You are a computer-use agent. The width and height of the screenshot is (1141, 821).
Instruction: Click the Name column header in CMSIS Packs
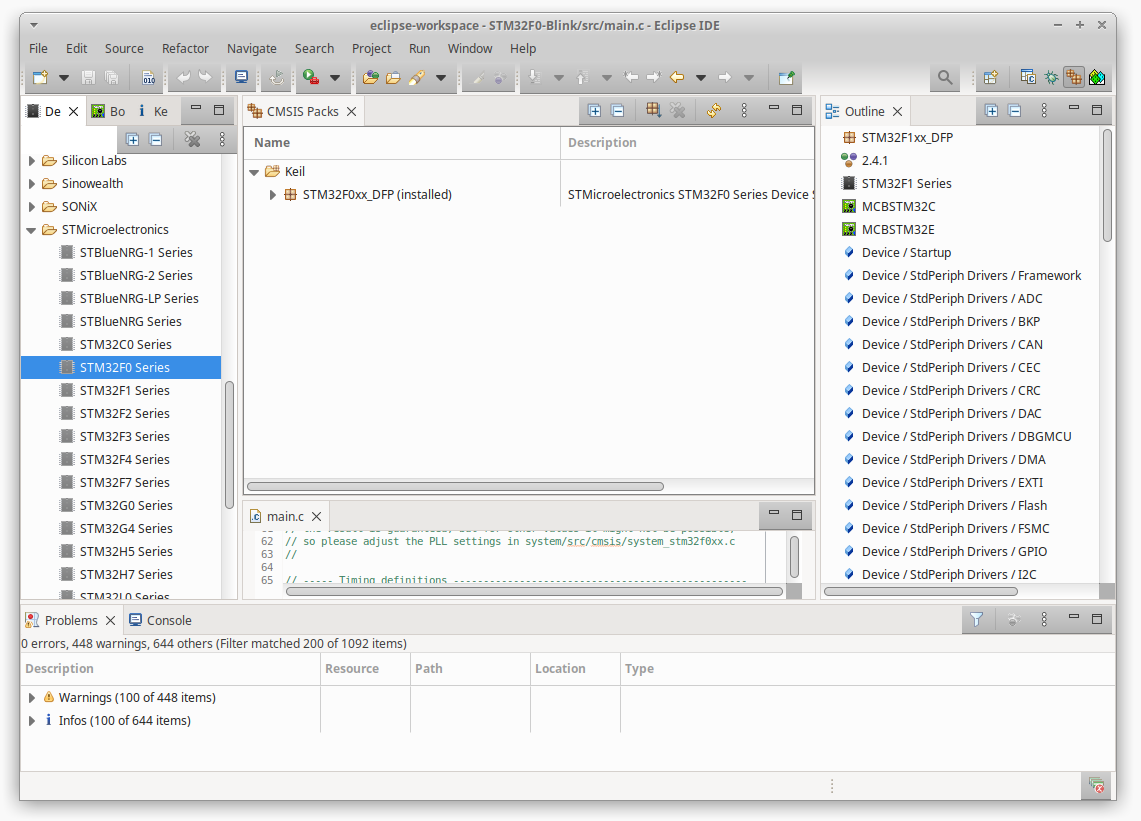(x=402, y=143)
